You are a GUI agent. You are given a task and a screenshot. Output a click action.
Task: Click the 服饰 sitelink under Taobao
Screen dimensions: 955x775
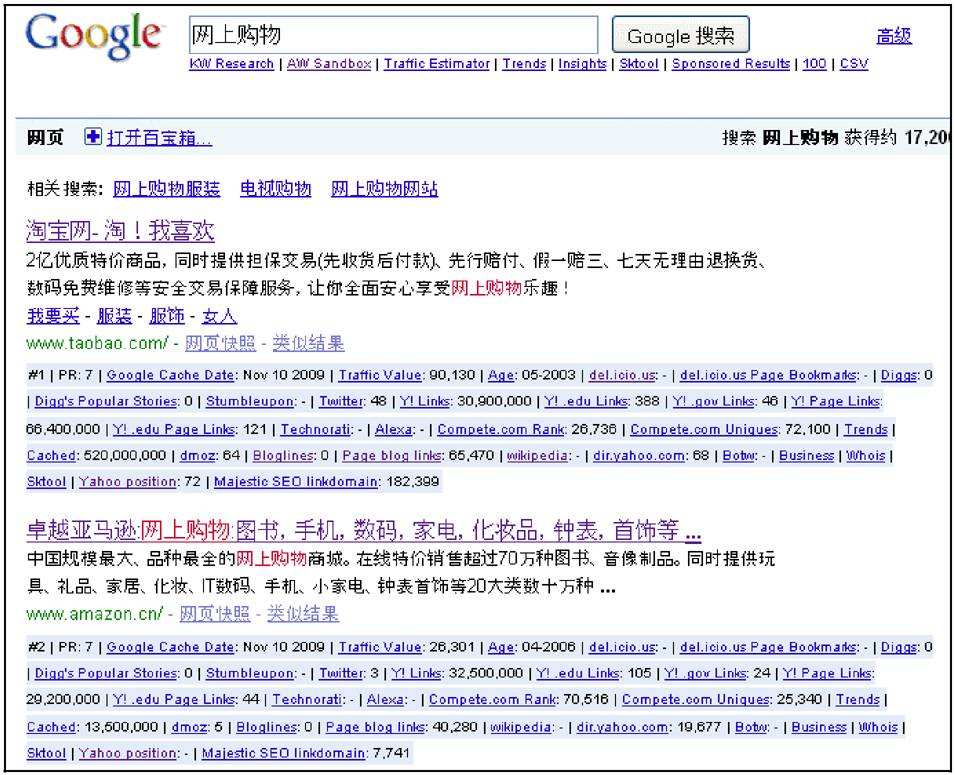click(166, 316)
